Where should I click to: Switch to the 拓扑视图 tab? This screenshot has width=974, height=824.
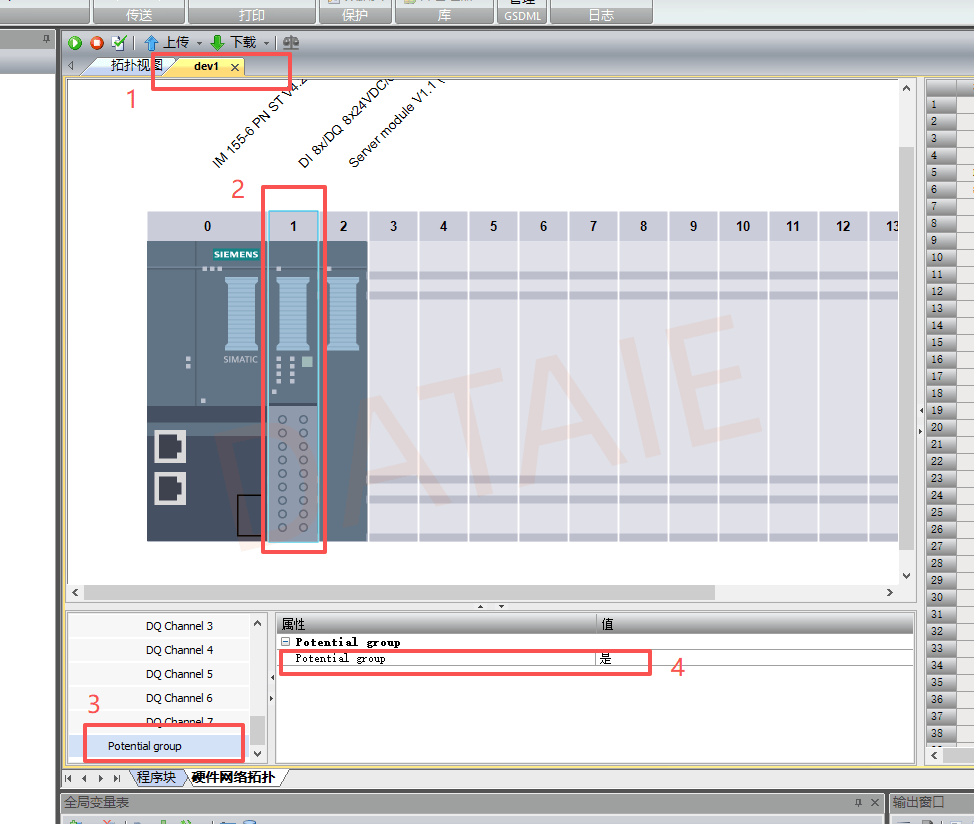(134, 65)
